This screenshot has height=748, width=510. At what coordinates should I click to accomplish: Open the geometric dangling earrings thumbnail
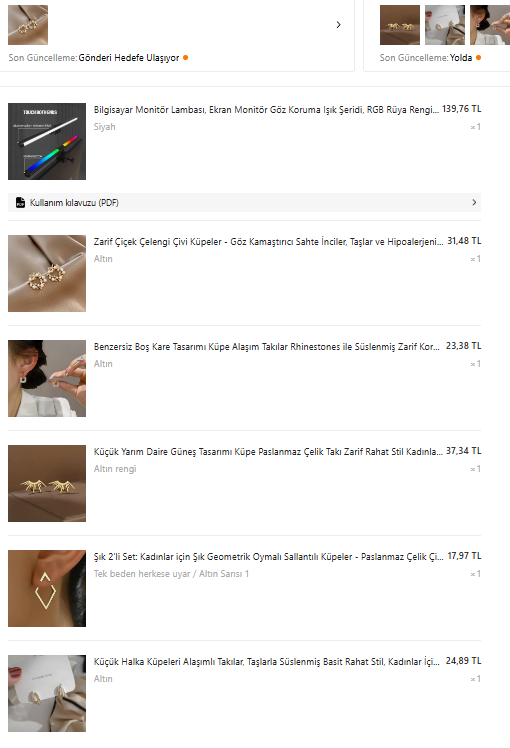point(47,588)
